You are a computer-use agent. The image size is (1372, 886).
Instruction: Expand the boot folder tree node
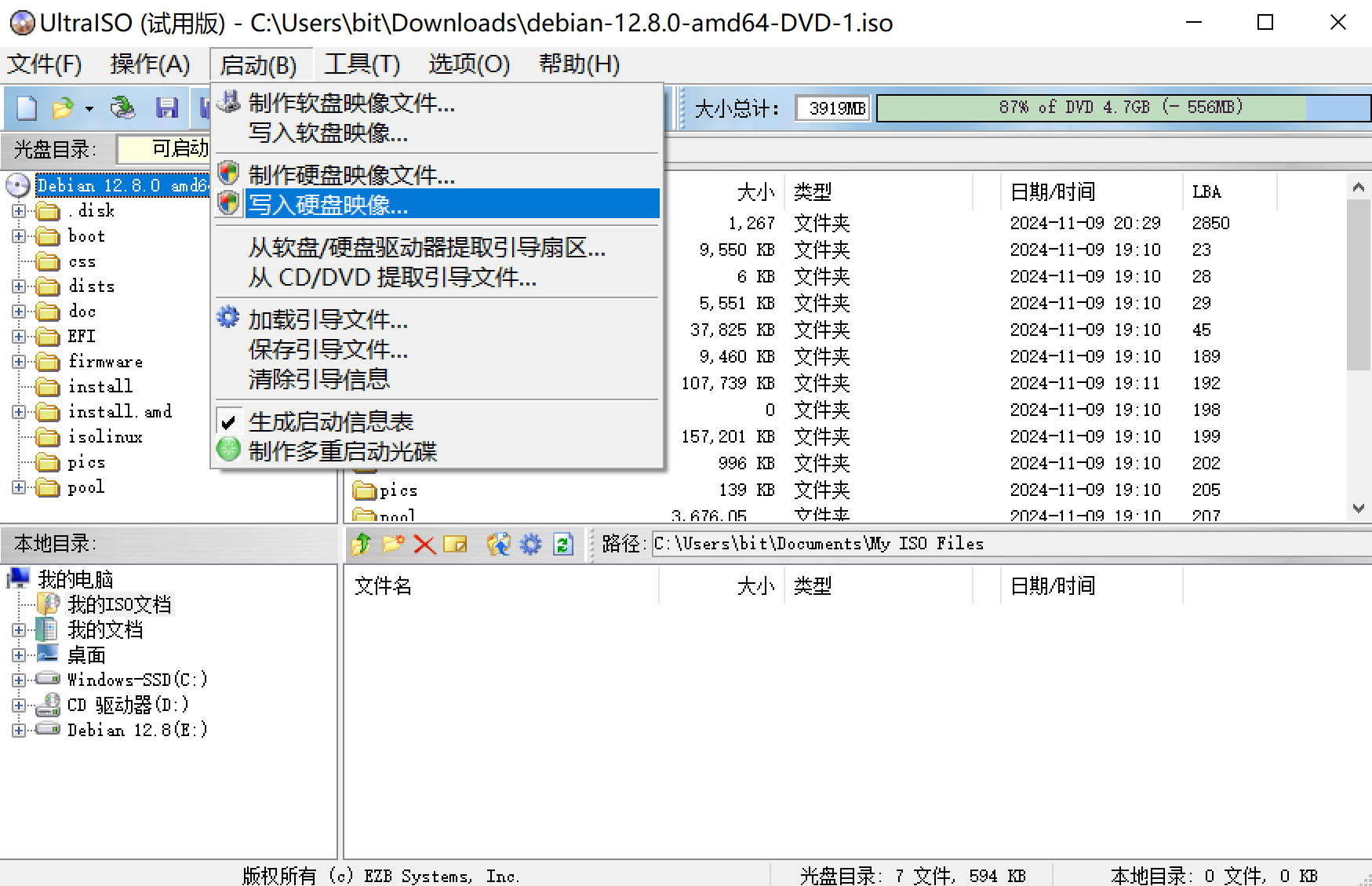tap(19, 236)
